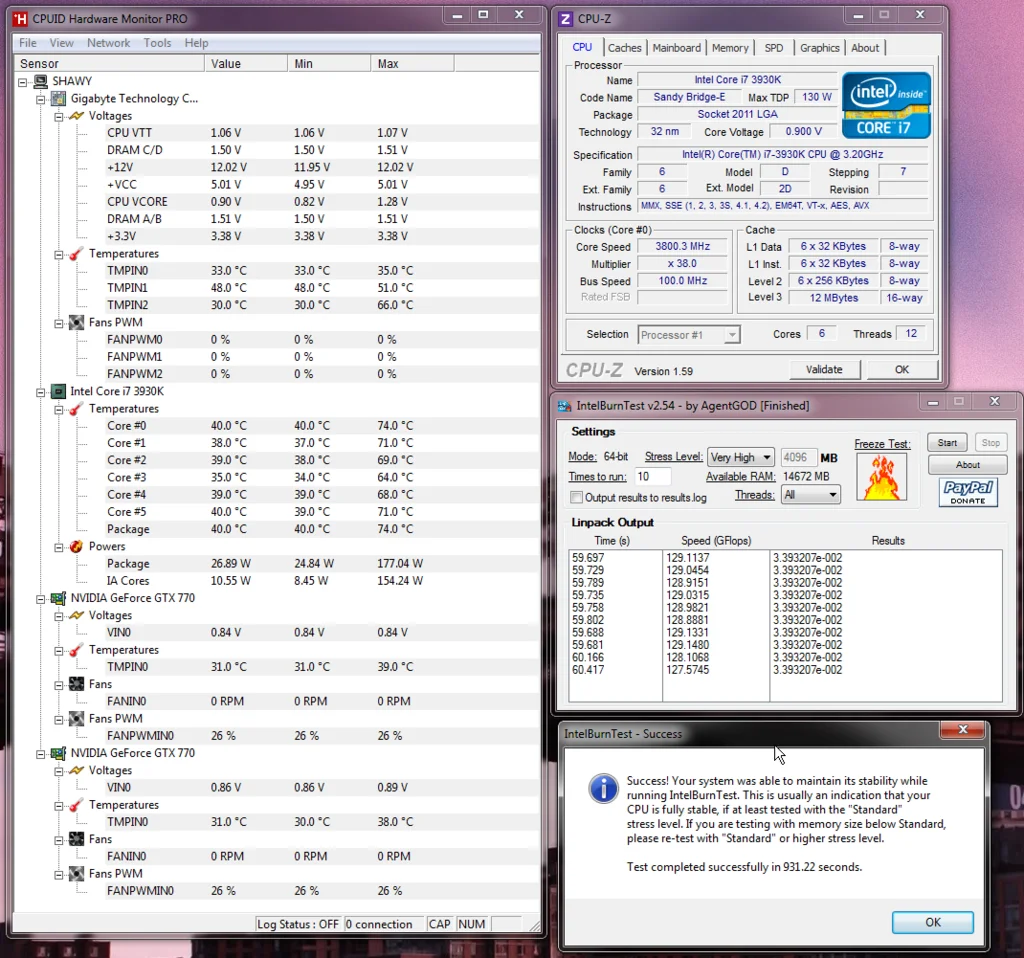Viewport: 1024px width, 958px height.
Task: Click the Times to run input field
Action: (652, 477)
